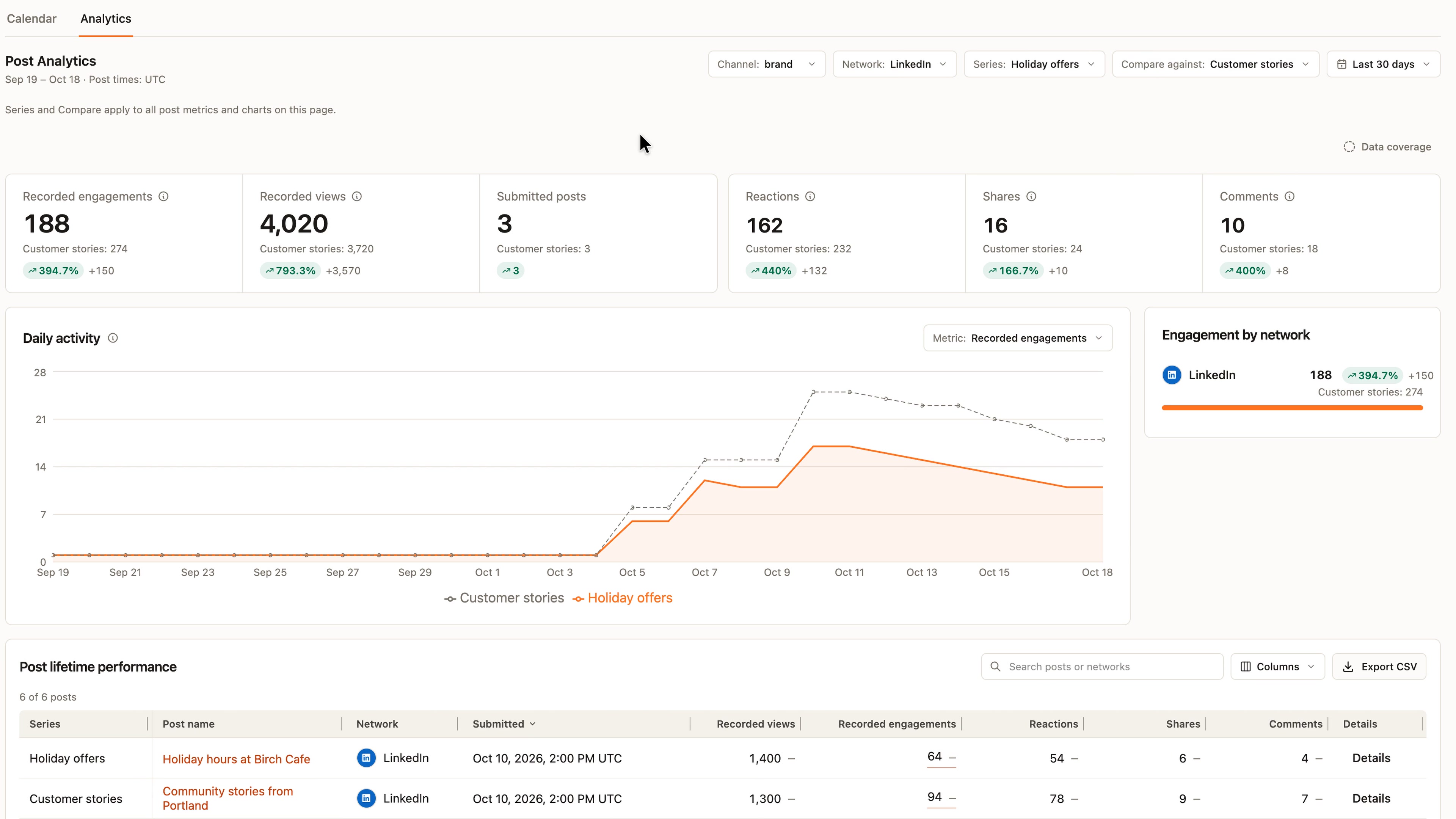Toggle Customer stories series in chart legend

[504, 598]
